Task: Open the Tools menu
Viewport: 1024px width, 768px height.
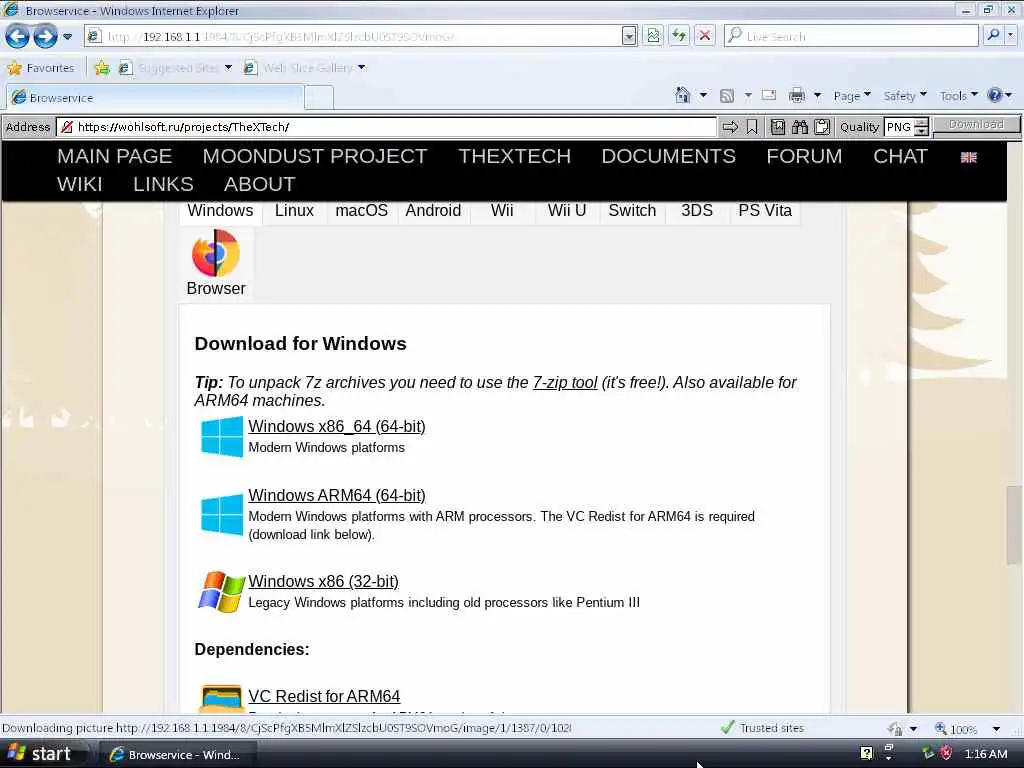Action: [959, 96]
